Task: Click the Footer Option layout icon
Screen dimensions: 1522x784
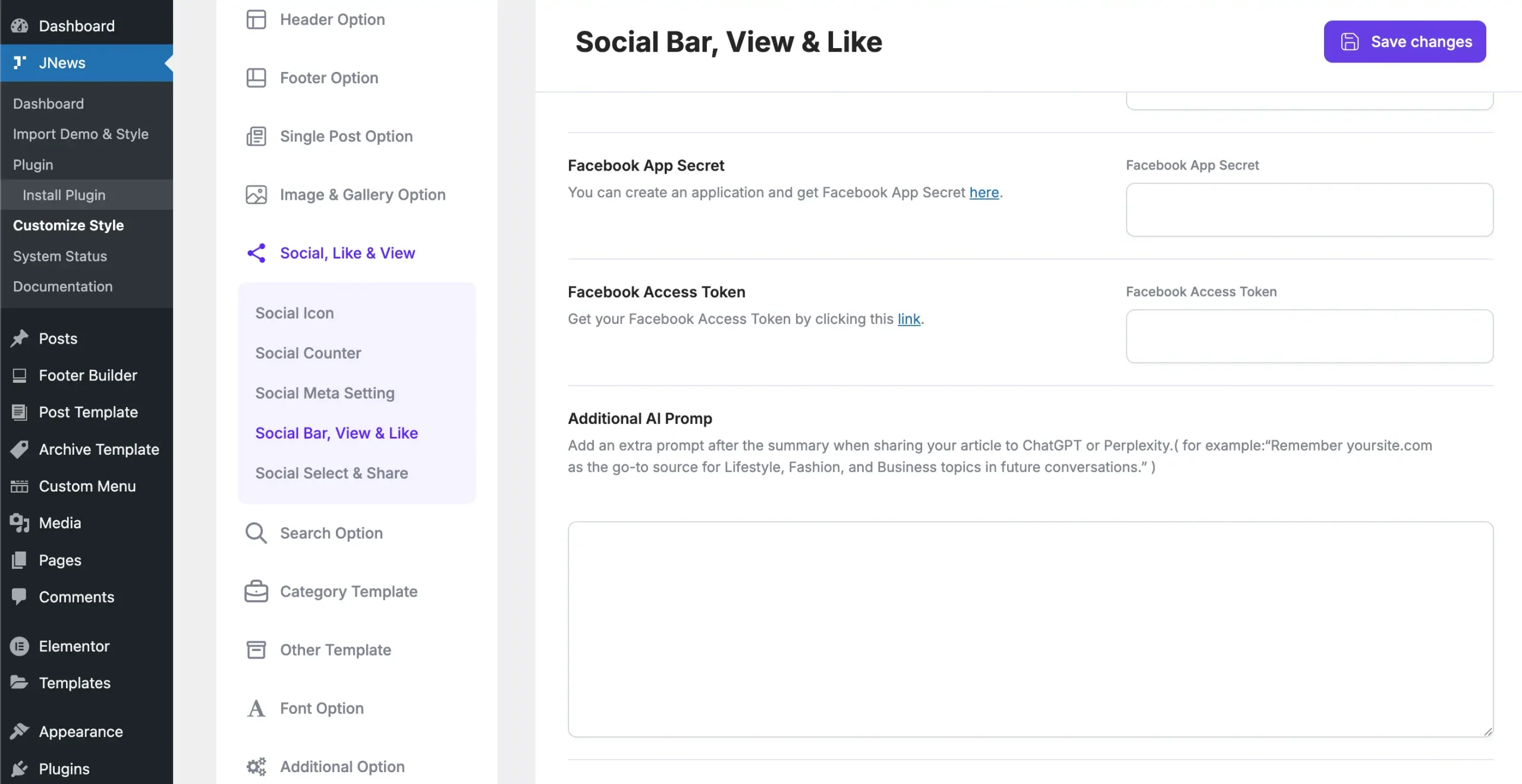Action: tap(256, 78)
